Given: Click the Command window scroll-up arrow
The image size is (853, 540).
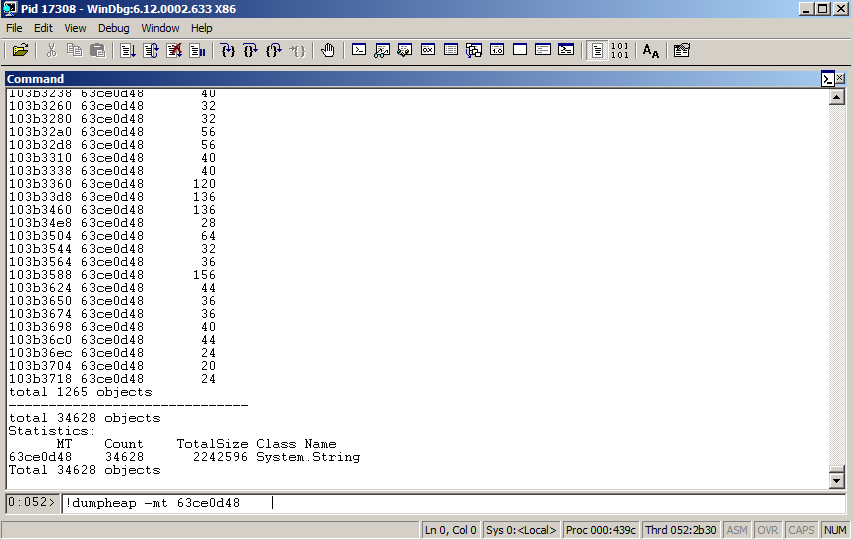Looking at the screenshot, I should coord(836,97).
